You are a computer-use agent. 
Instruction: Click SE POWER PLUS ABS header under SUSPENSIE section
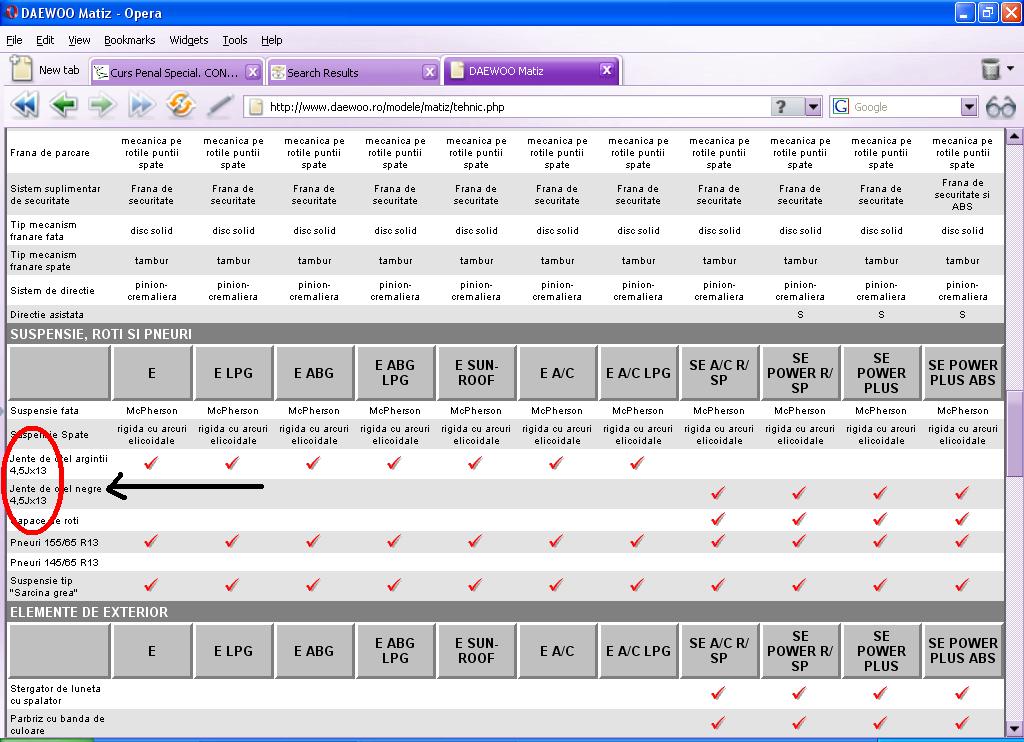(x=963, y=373)
